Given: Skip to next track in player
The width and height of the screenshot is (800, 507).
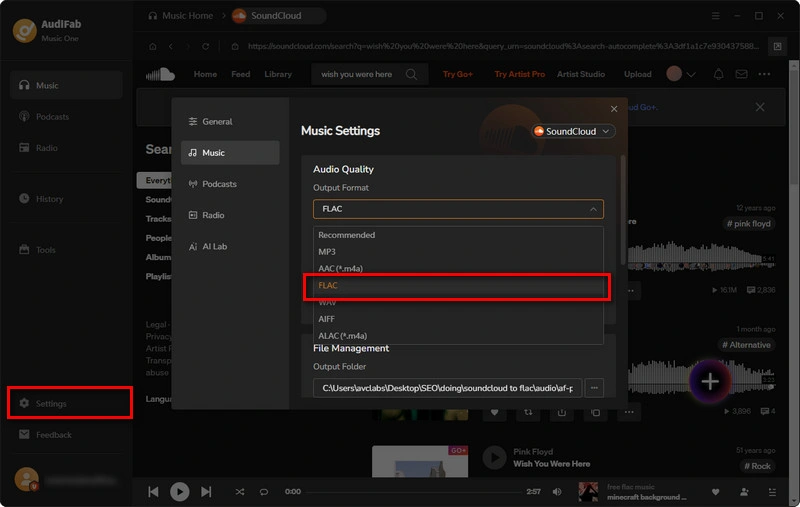Looking at the screenshot, I should click(206, 492).
